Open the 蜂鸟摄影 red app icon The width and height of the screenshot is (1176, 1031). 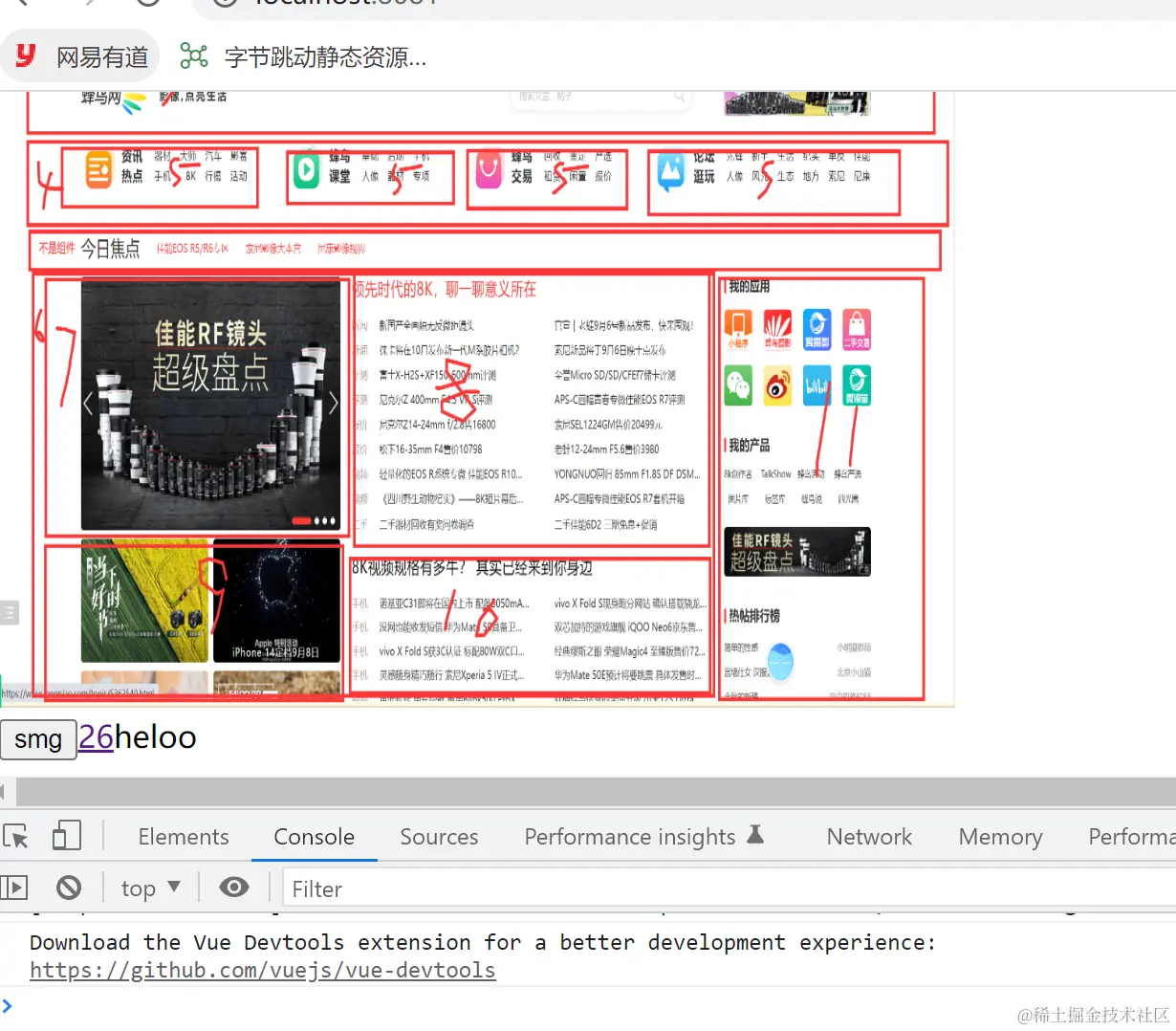[777, 329]
